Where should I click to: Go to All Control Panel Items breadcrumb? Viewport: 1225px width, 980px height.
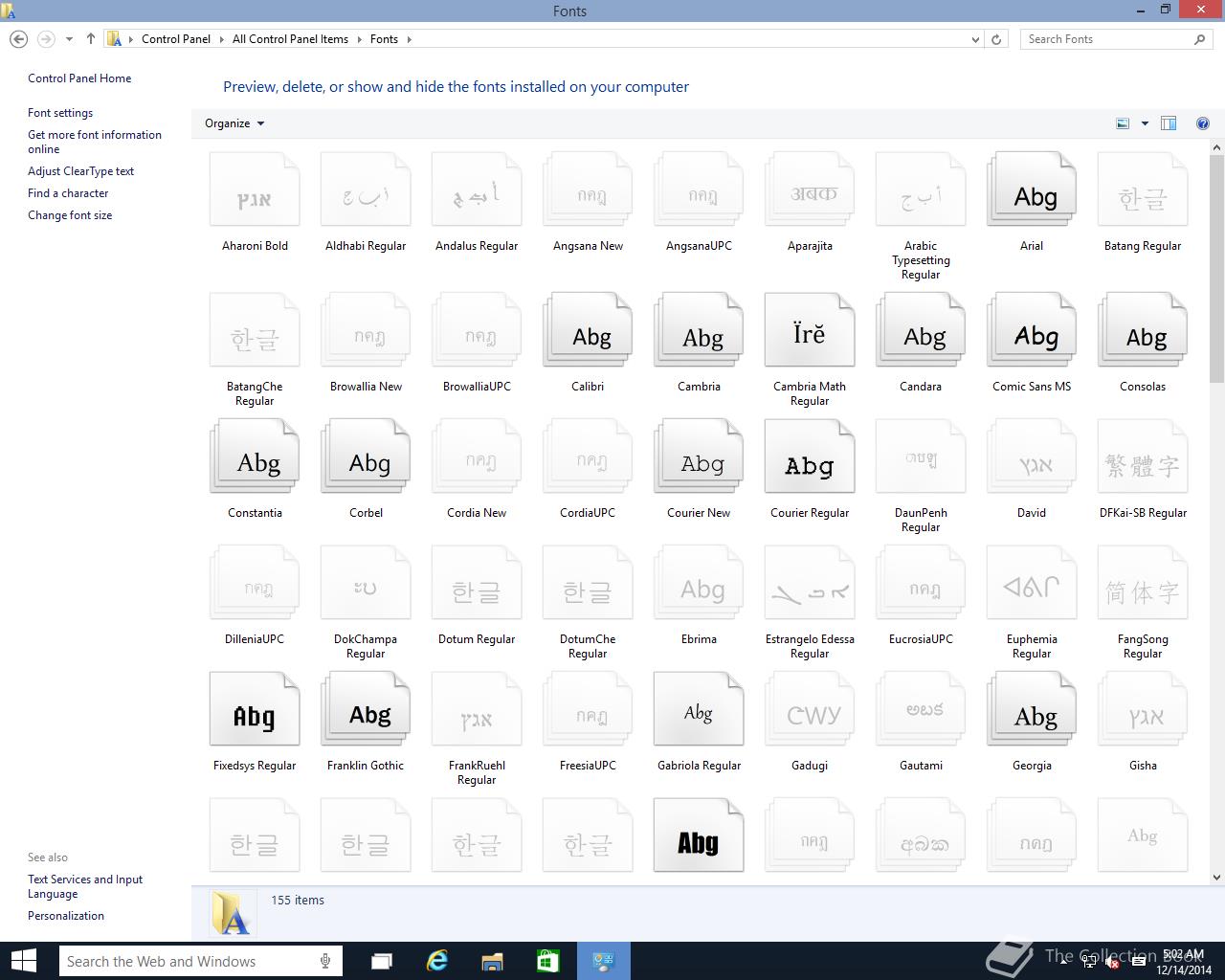[290, 39]
